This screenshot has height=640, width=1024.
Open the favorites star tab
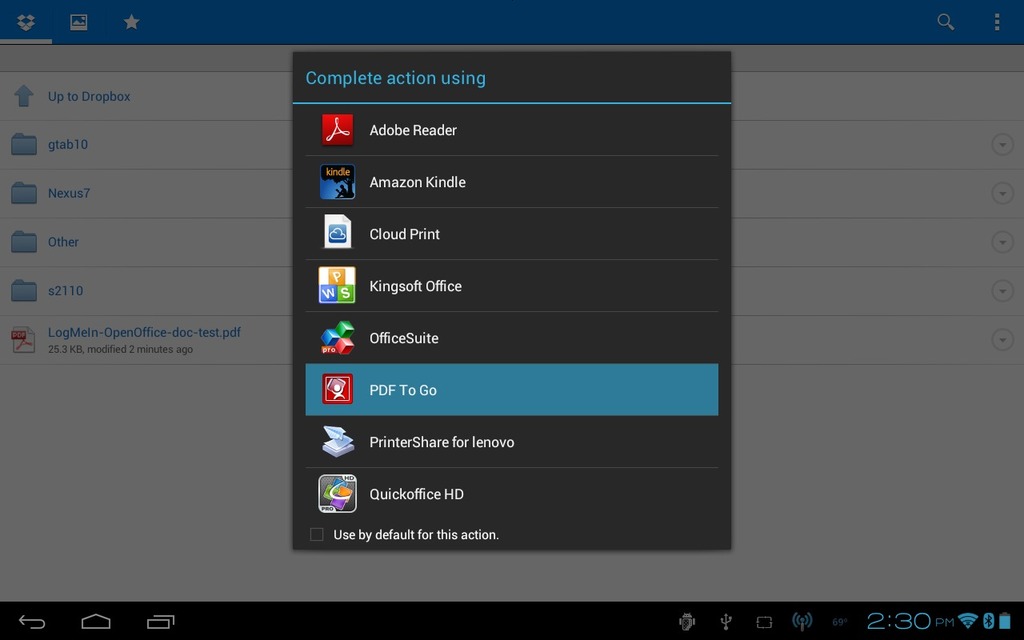click(x=131, y=22)
